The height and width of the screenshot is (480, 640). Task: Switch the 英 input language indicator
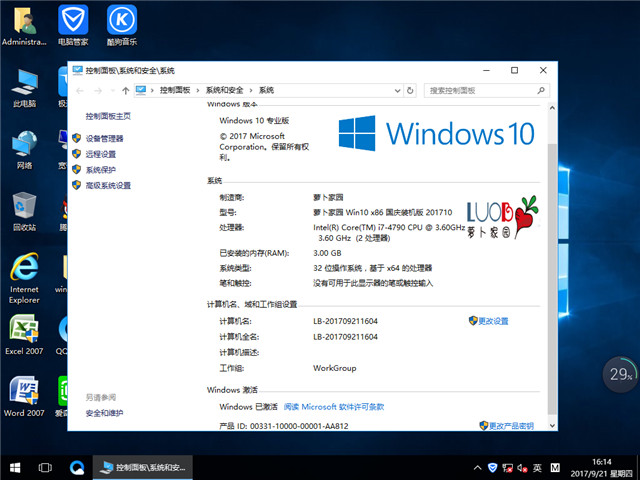coord(537,468)
